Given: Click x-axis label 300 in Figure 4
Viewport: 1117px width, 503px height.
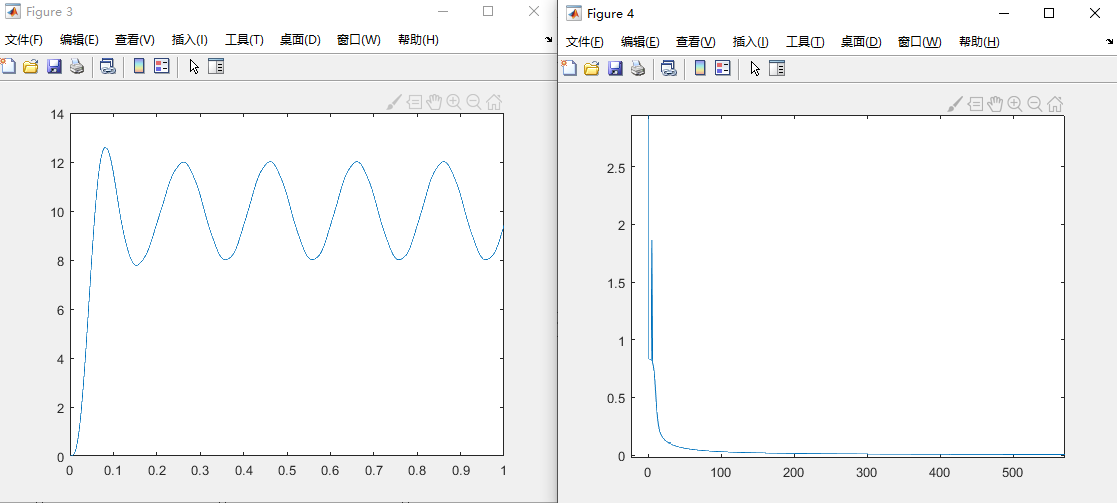Looking at the screenshot, I should [866, 472].
